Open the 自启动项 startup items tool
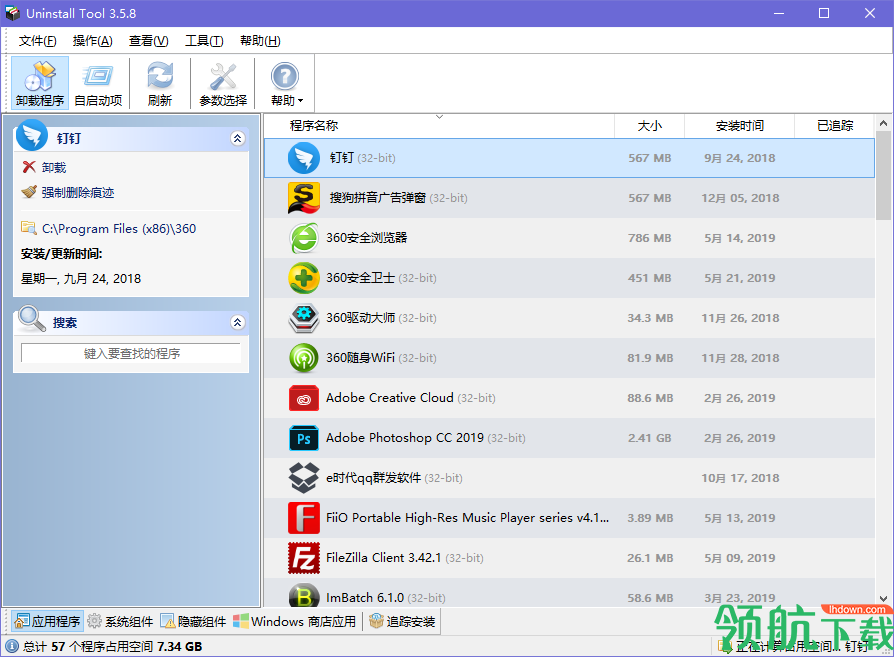Screen dimensions: 894x657 98,83
